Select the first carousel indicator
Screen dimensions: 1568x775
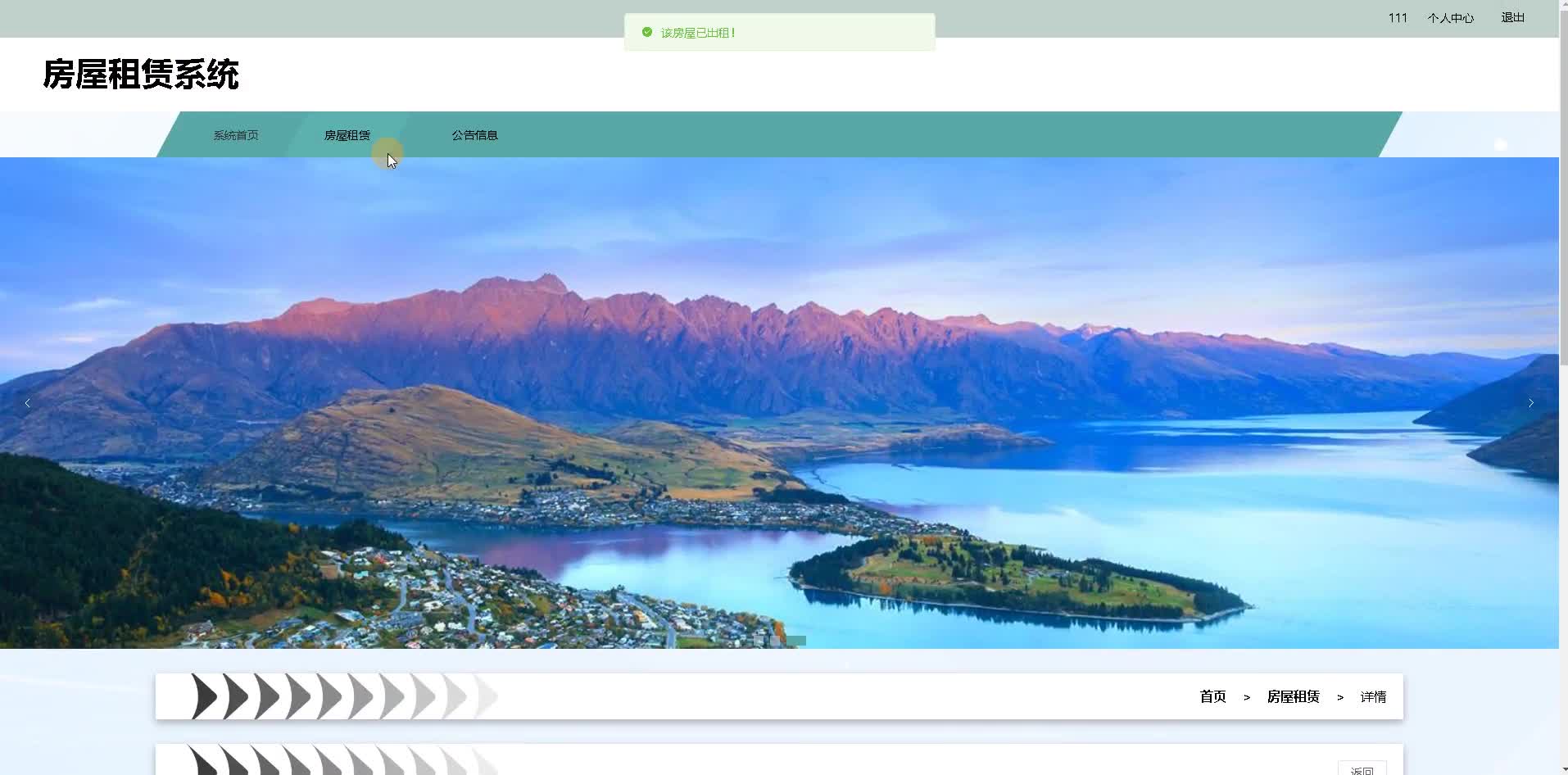pos(759,641)
